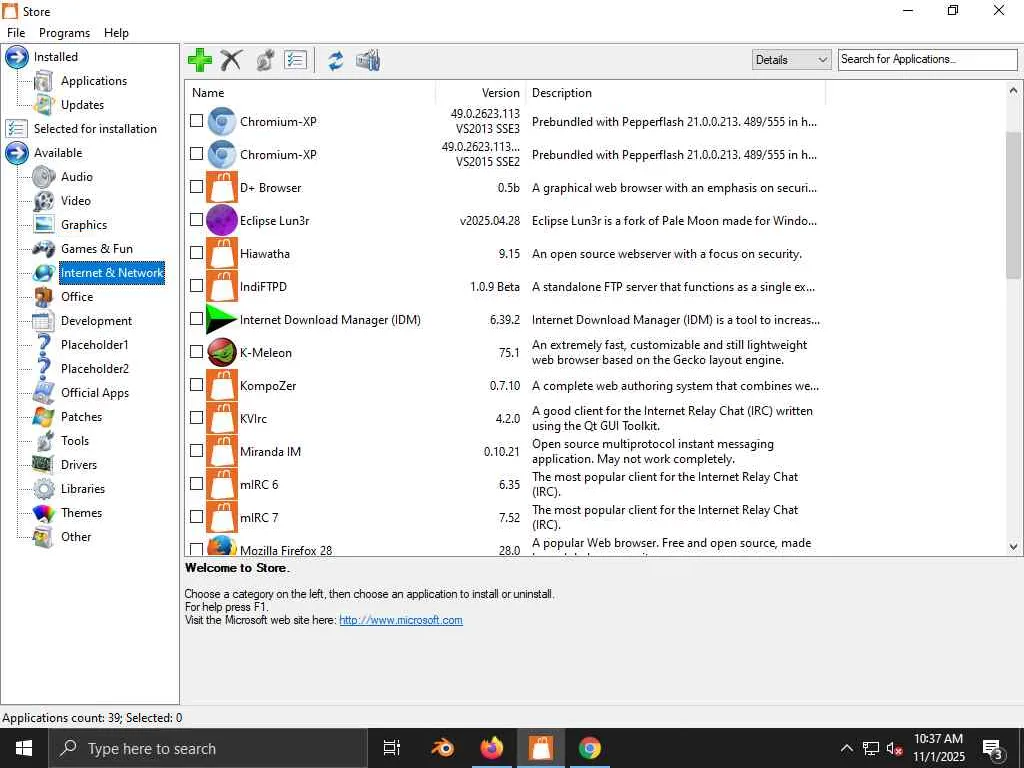Check the IndiFTPD checkbox
1024x768 pixels.
click(197, 285)
